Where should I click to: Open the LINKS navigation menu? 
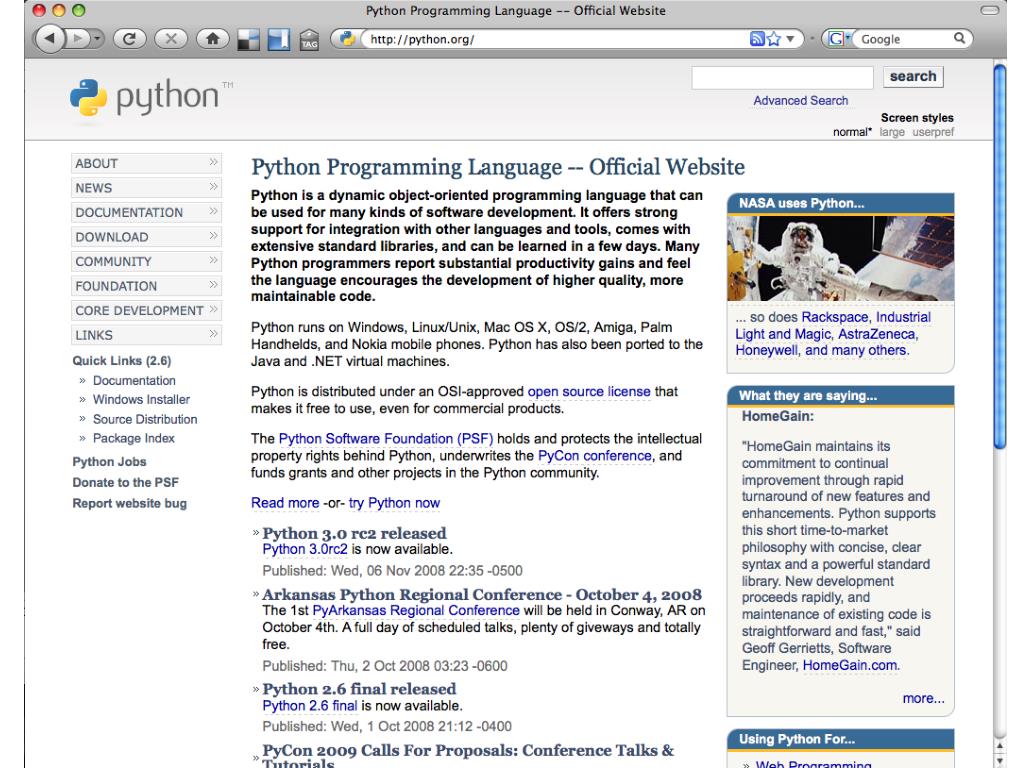(146, 335)
